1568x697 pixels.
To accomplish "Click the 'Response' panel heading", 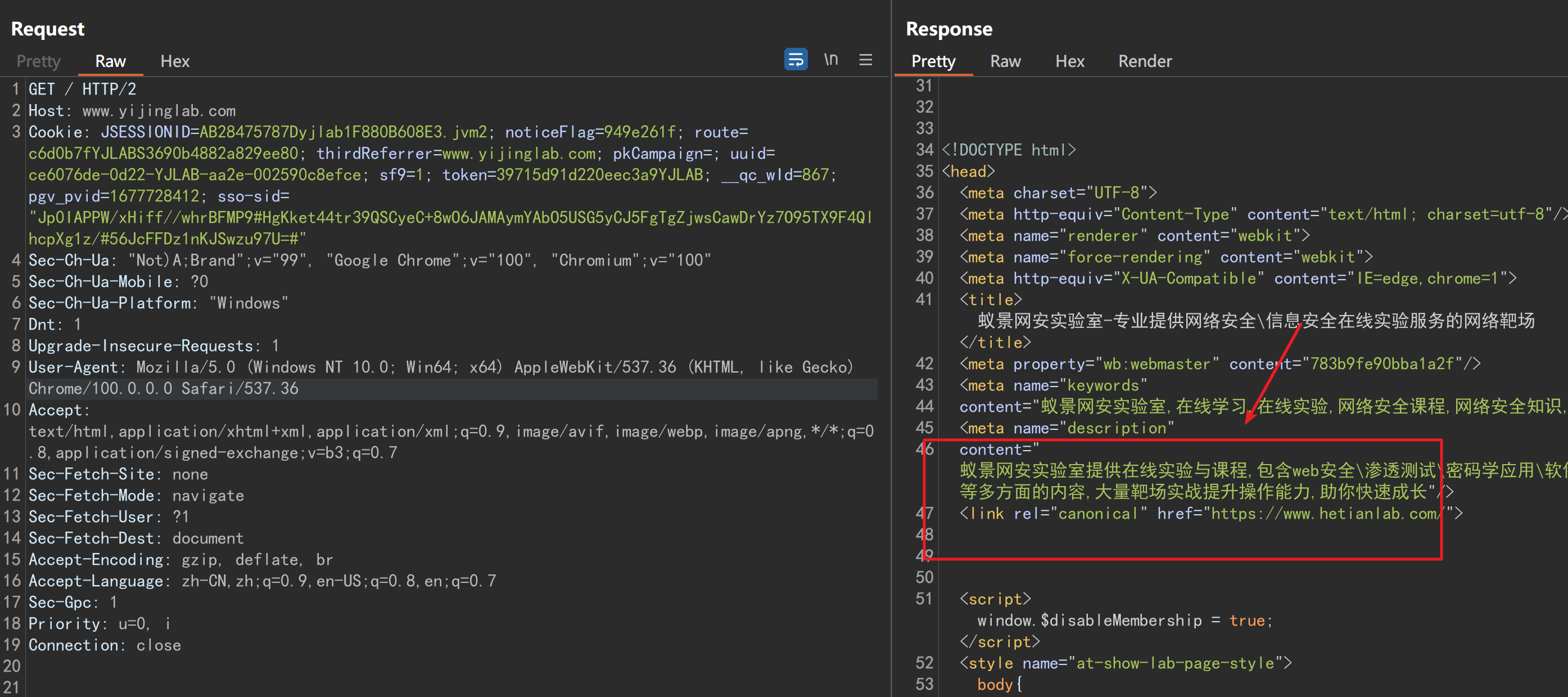I will [949, 29].
